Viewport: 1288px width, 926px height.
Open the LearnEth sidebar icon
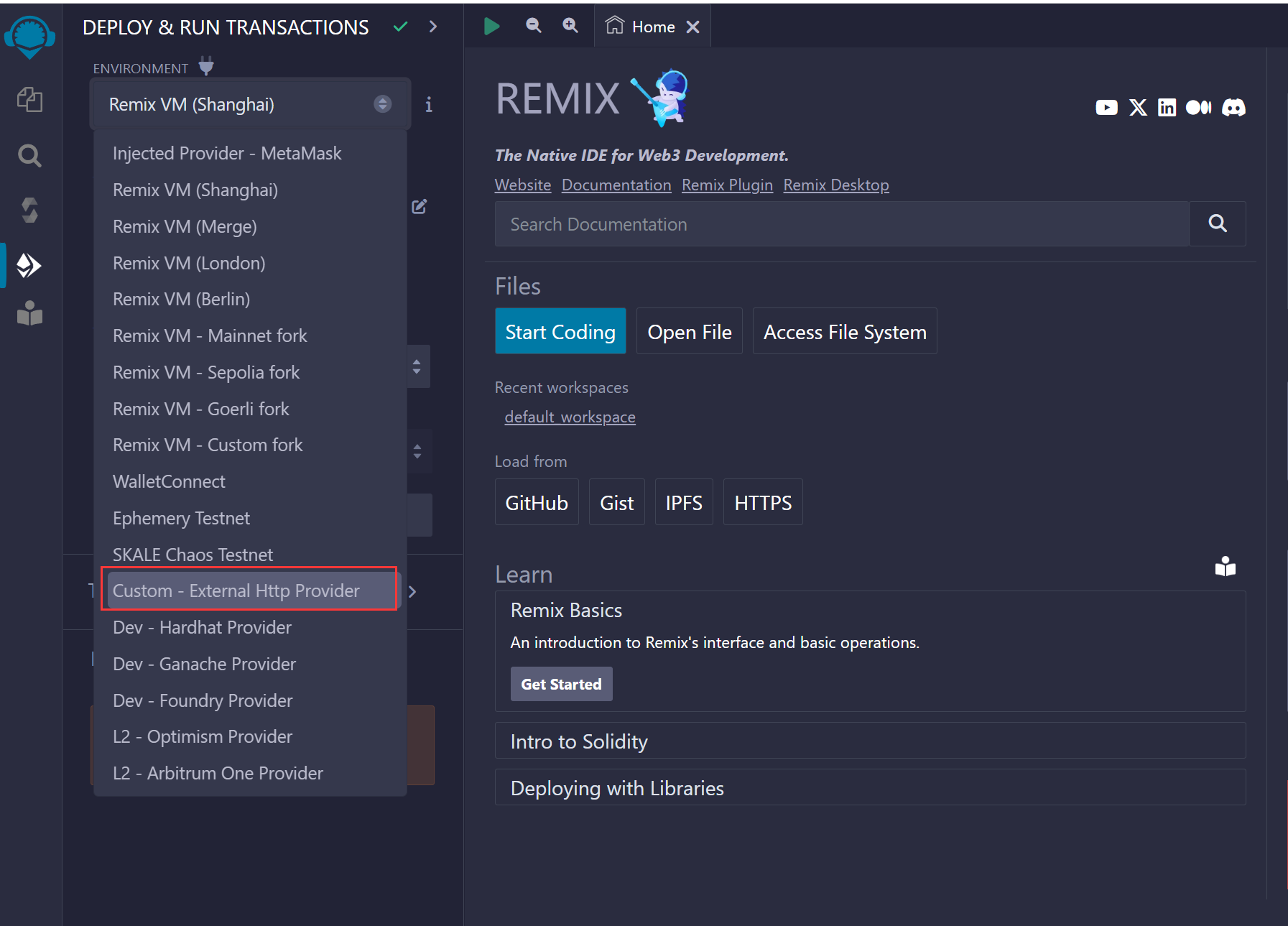pyautogui.click(x=29, y=313)
